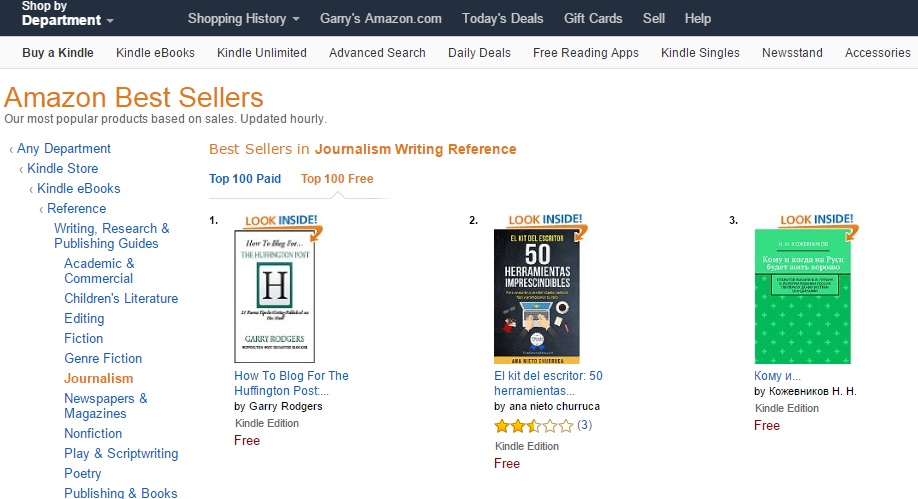Expand the Shopping History menu

pyautogui.click(x=243, y=19)
